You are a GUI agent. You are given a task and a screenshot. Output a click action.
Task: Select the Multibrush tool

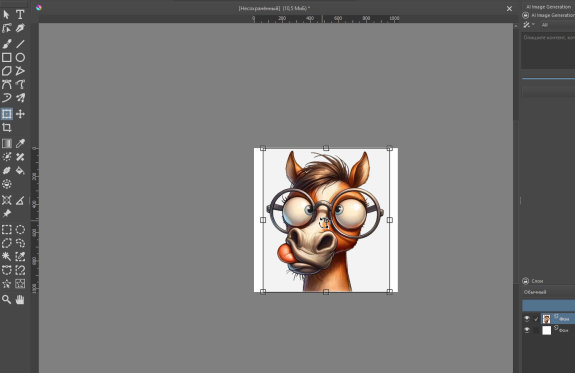coord(20,98)
